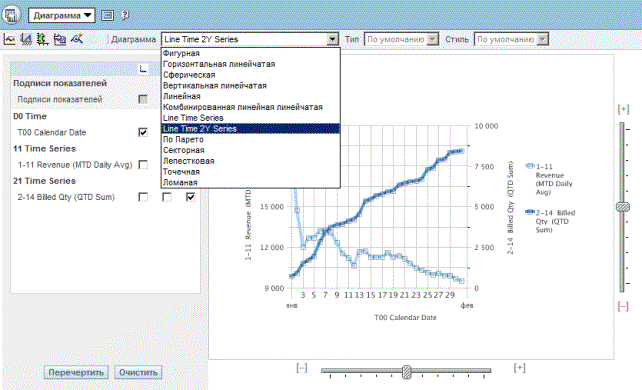Screen dimensions: 642x390
Task: Open additional chart options icon
Action: (60, 39)
